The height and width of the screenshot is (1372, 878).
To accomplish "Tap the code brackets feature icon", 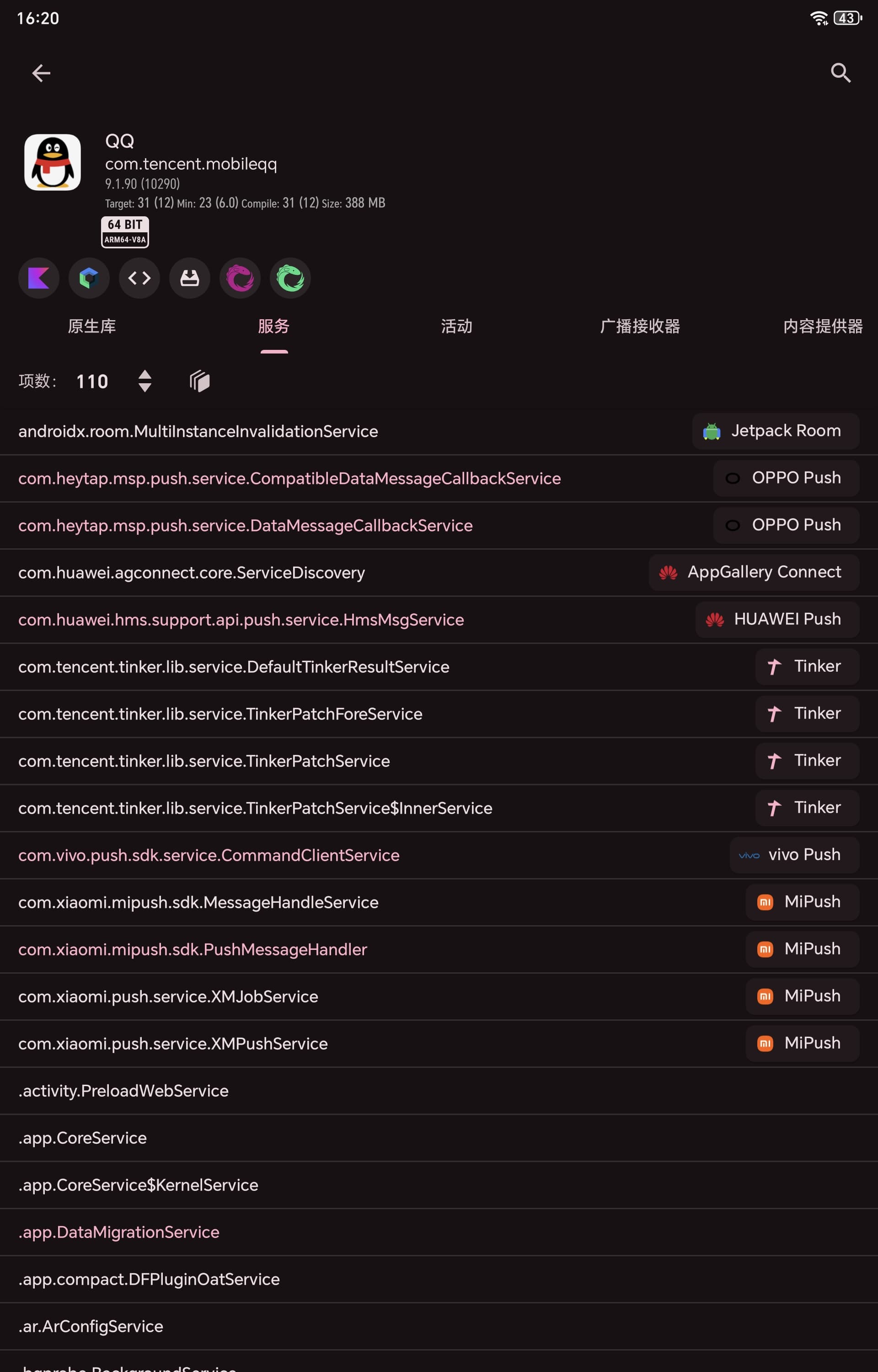I will [x=139, y=278].
